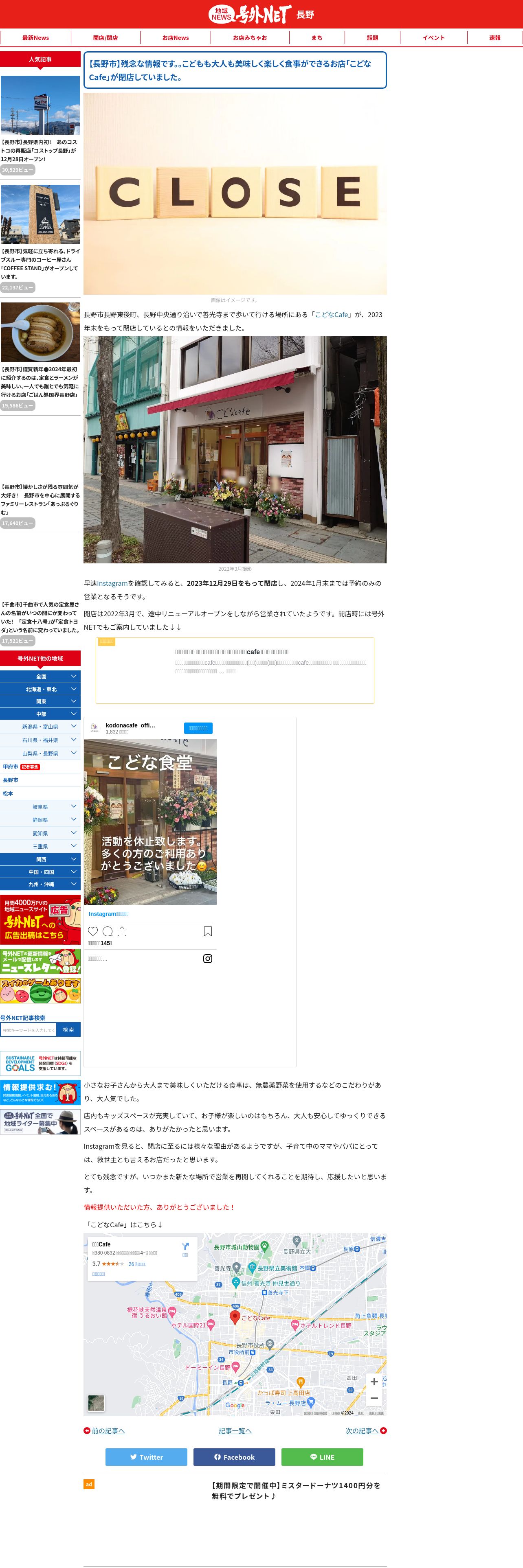Expand the 静岡県 list

pyautogui.click(x=40, y=820)
